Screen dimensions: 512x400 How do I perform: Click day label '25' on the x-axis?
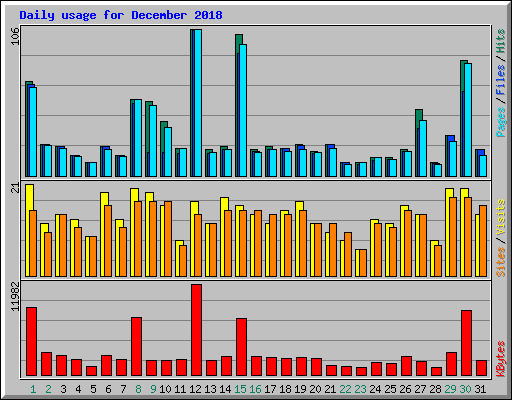point(390,389)
